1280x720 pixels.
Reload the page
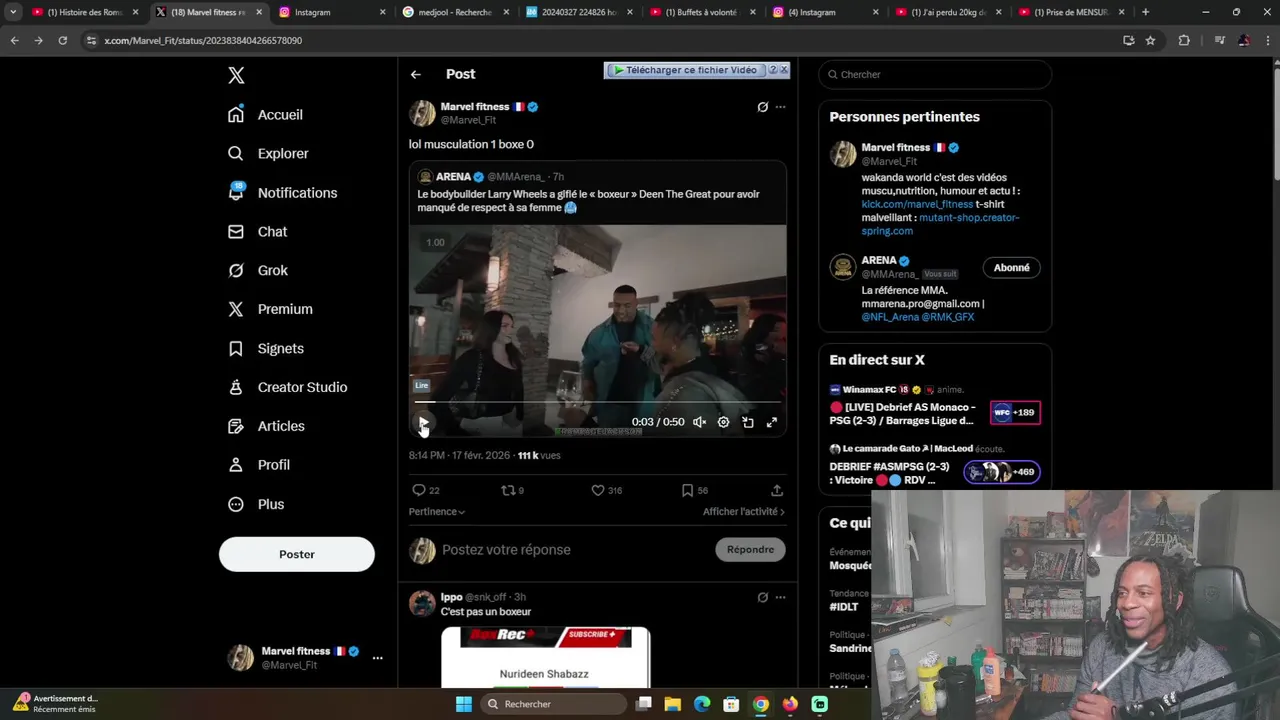click(62, 40)
